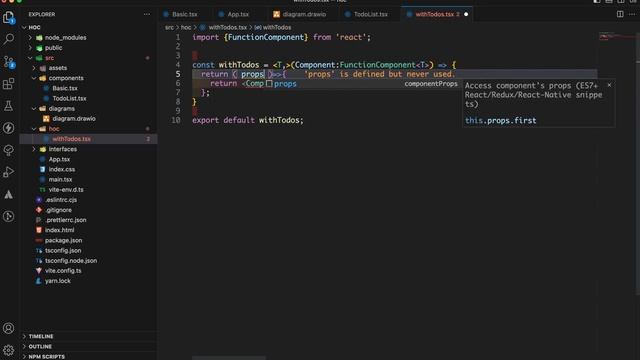Click the horizontal scrollbar under the editor

tap(229, 358)
